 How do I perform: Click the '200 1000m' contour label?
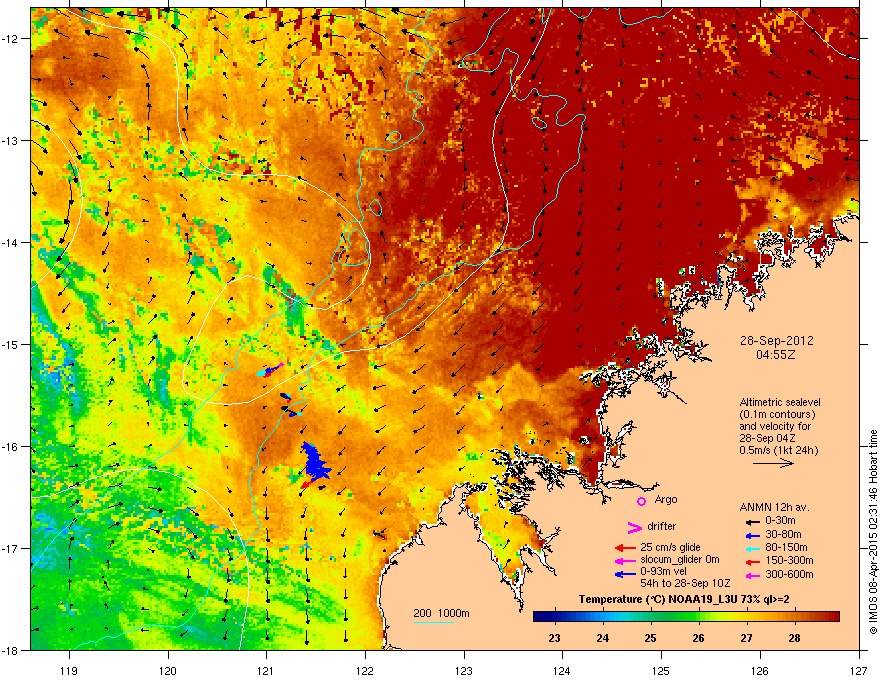pos(441,613)
